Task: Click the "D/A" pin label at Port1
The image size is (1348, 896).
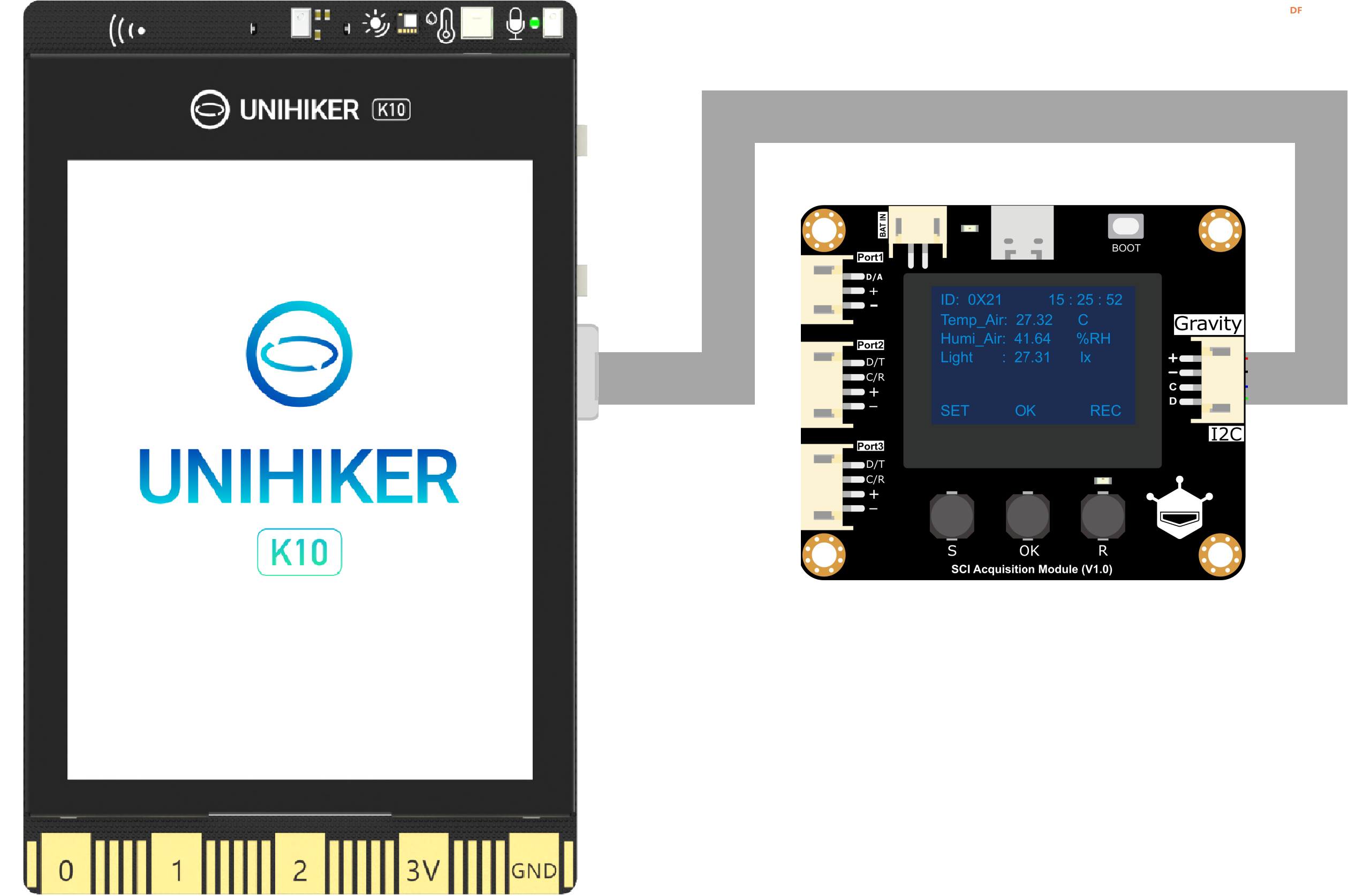Action: pyautogui.click(x=874, y=277)
